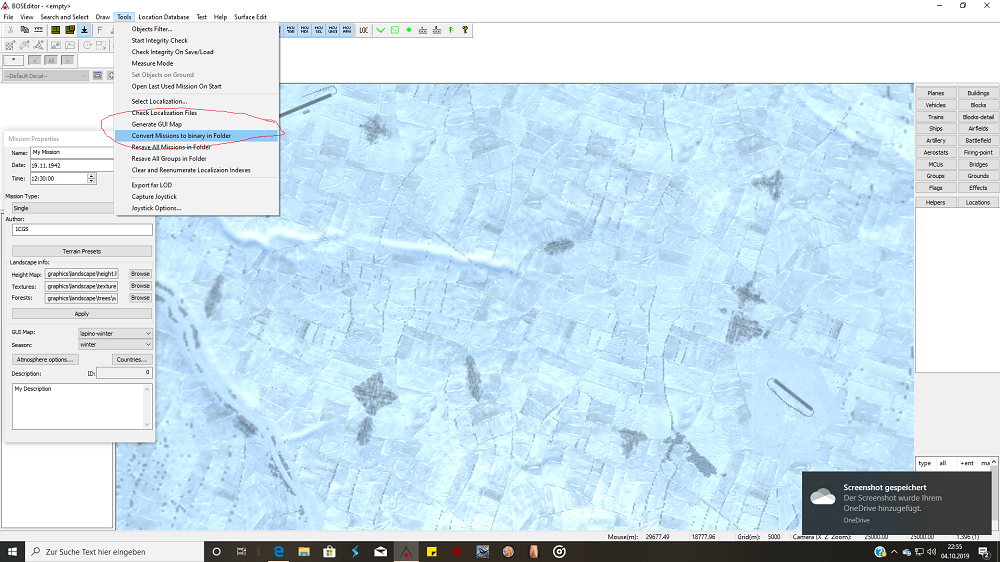Image resolution: width=1000 pixels, height=562 pixels.
Task: Click the MCU MDI toolbar icon
Action: point(305,30)
